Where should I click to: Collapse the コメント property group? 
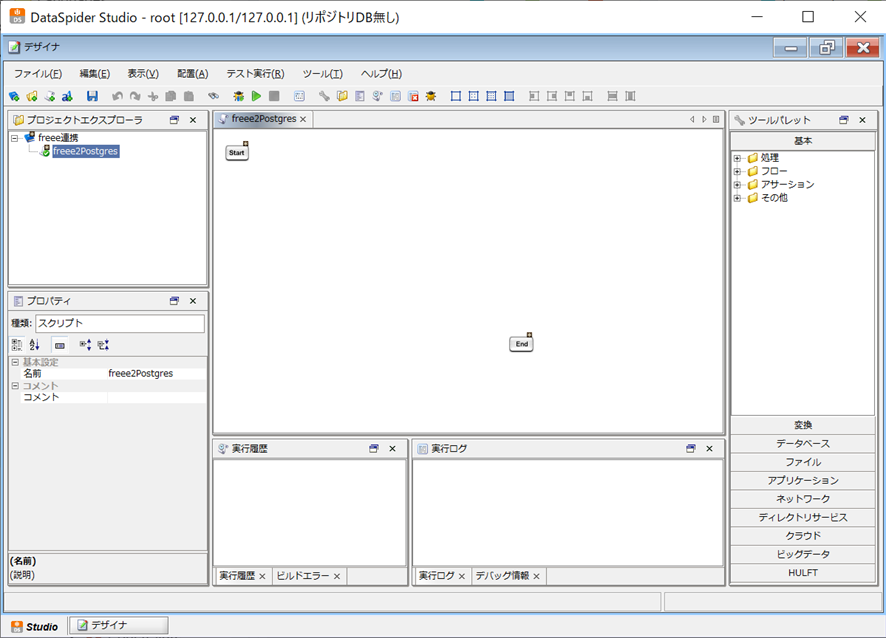point(15,386)
